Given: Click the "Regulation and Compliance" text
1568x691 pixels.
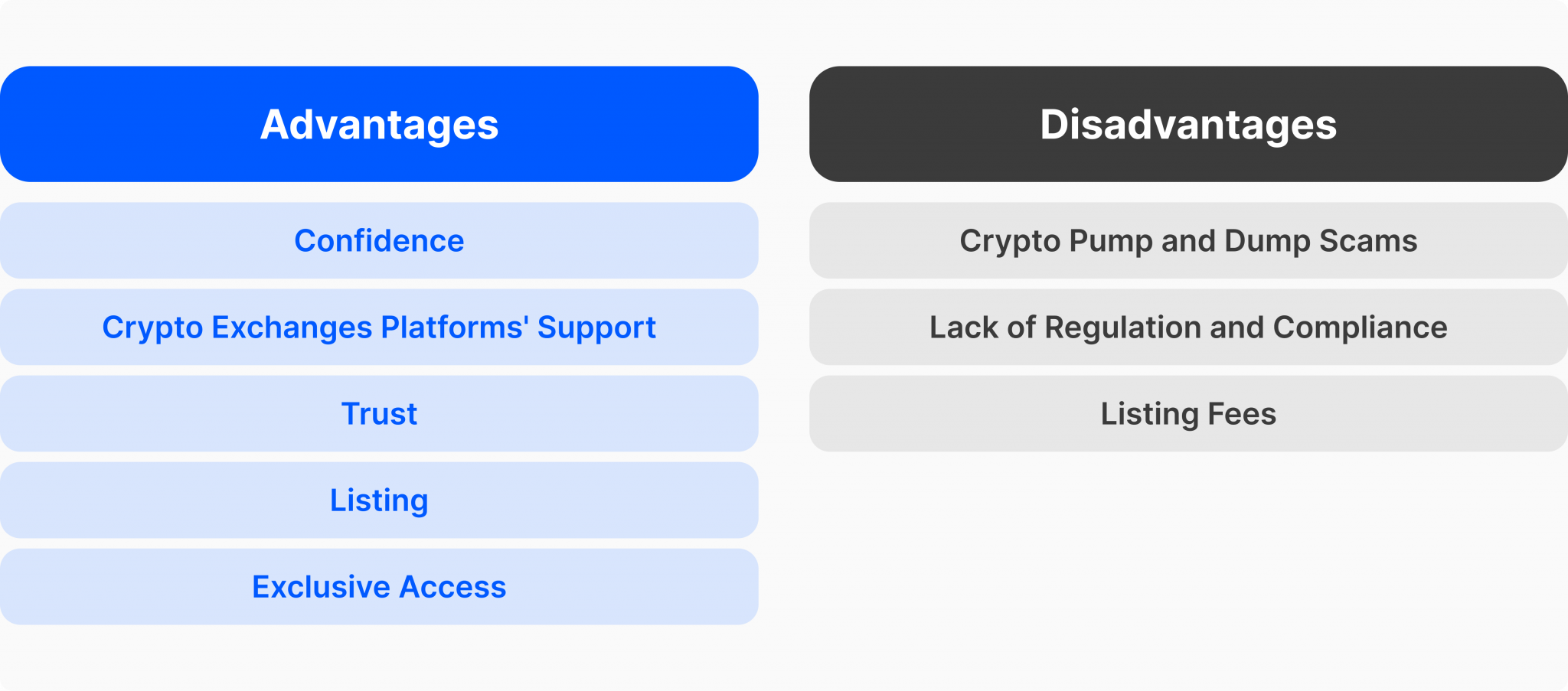Looking at the screenshot, I should click(x=1246, y=328).
